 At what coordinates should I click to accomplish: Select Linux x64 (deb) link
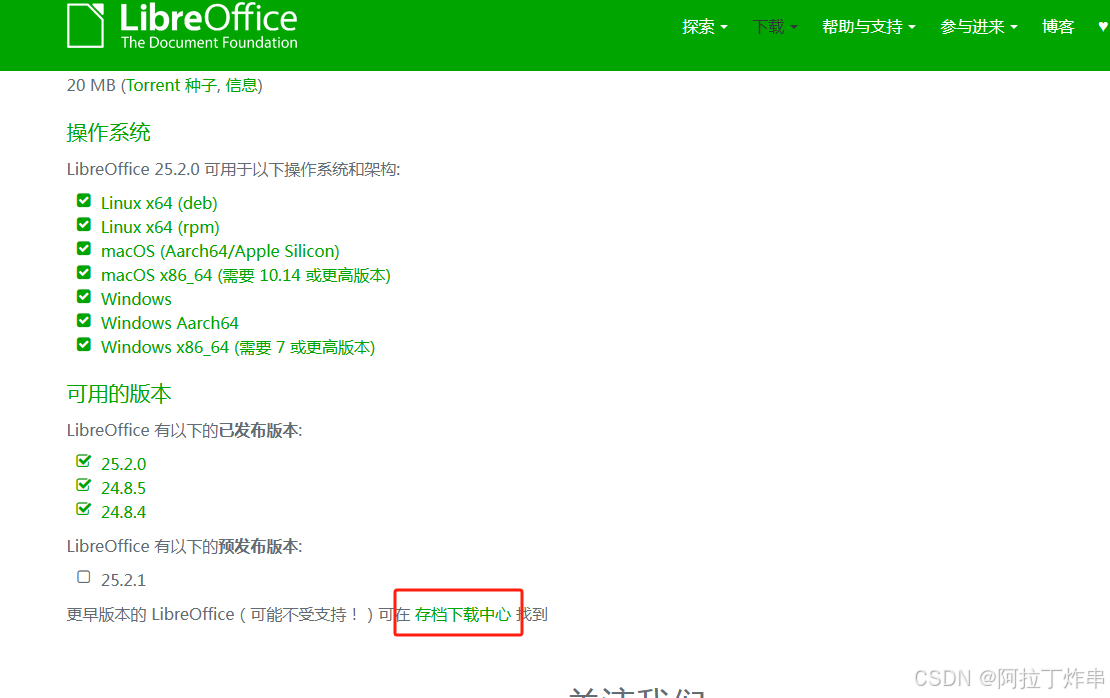click(159, 203)
